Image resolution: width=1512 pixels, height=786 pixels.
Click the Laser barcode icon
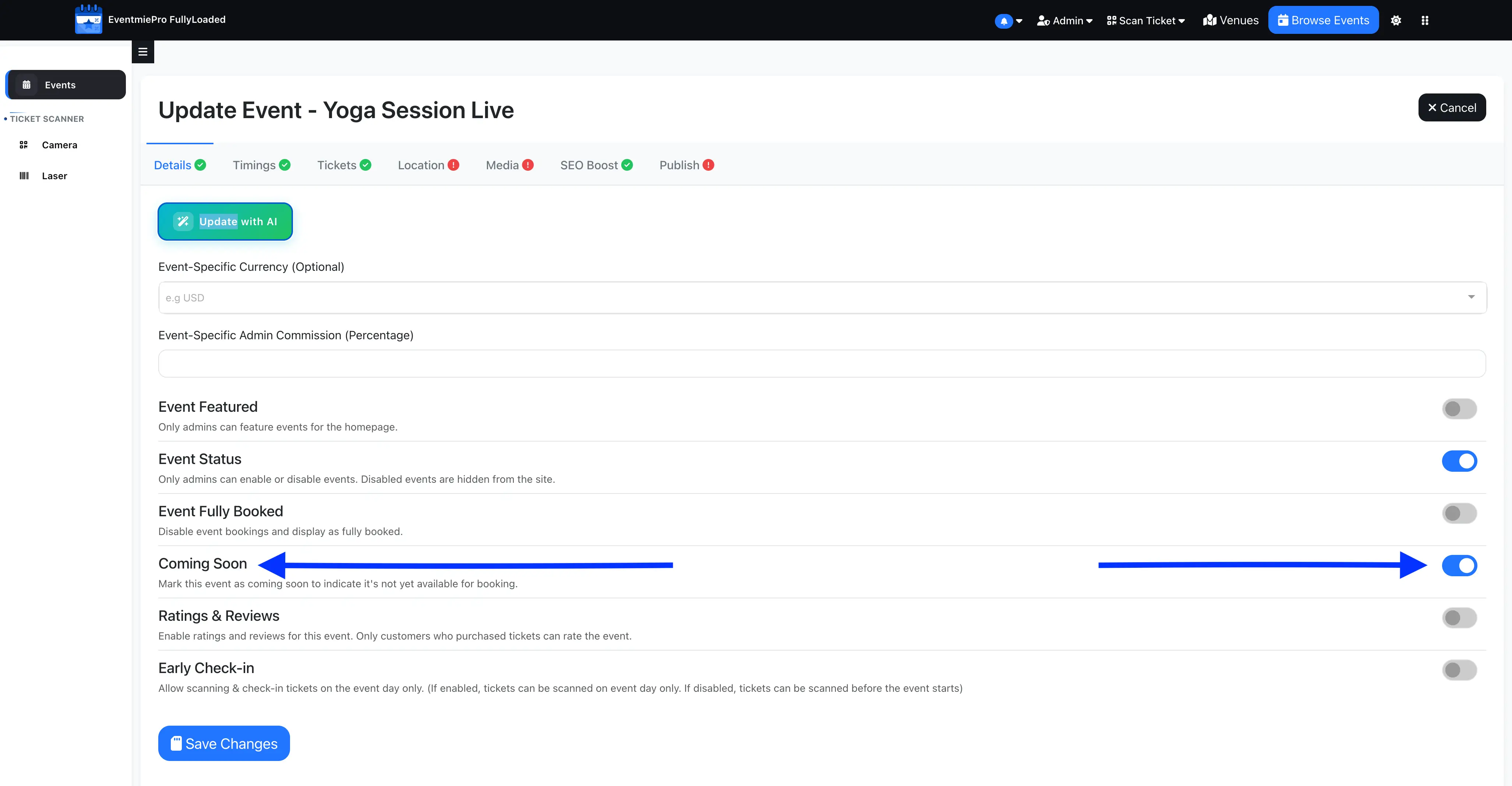tap(24, 176)
